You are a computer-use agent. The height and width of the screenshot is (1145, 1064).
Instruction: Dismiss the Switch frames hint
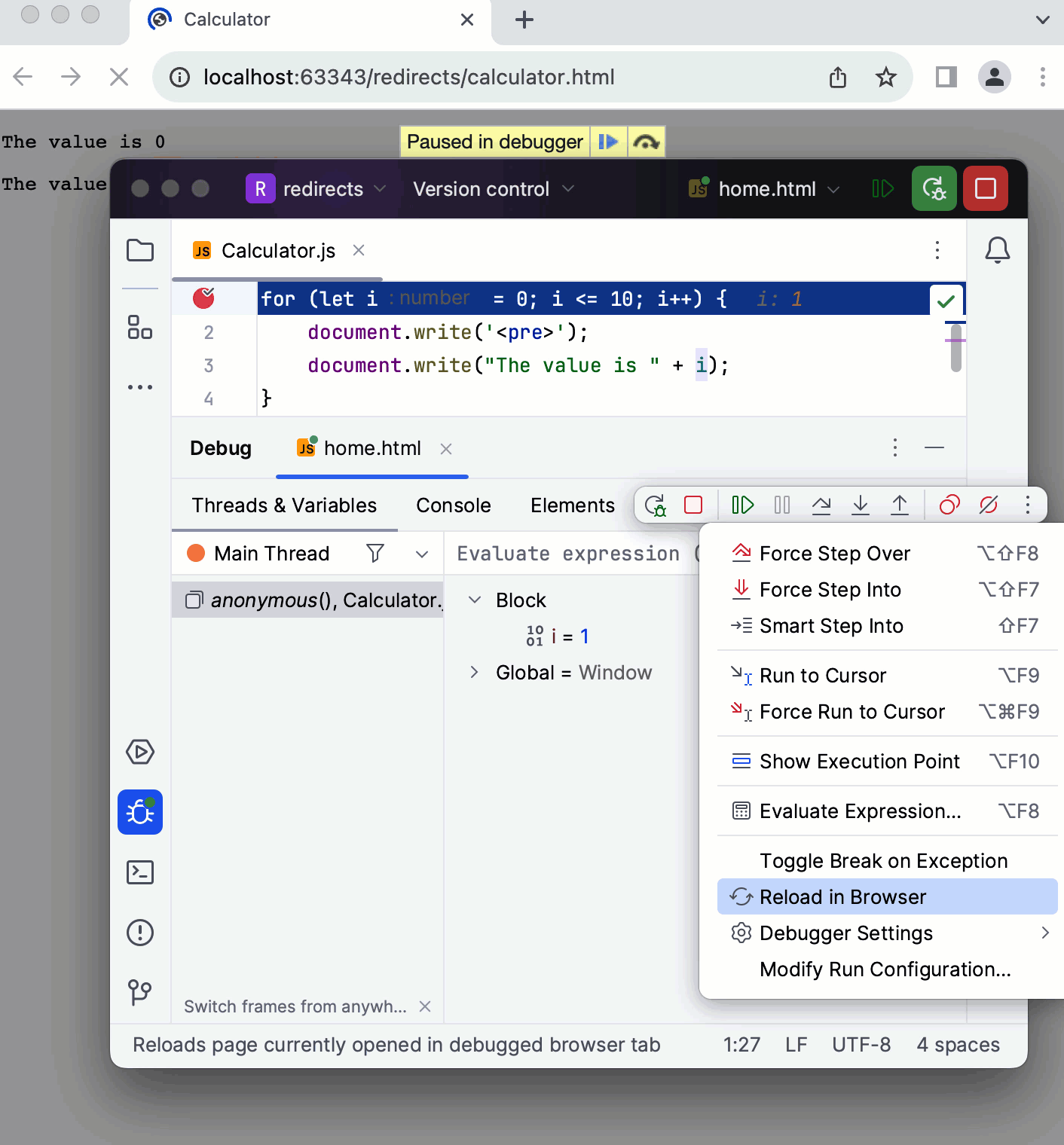pyautogui.click(x=425, y=1006)
